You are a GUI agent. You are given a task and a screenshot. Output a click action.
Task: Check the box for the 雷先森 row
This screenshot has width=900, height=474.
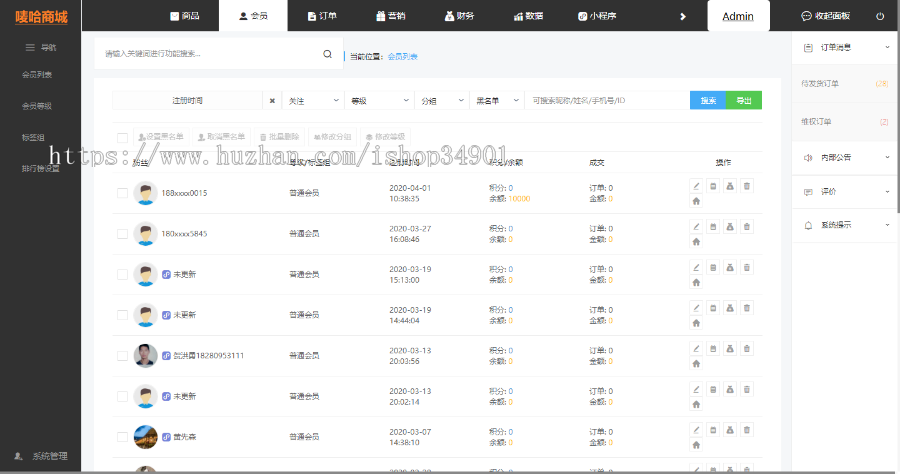[122, 437]
